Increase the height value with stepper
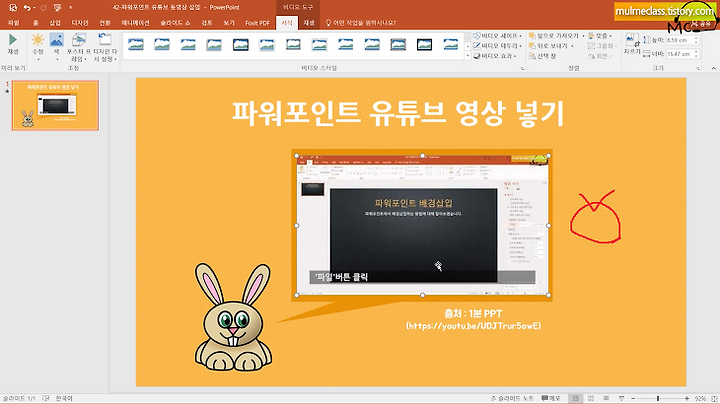Viewport: 720px width, 404px height. tap(697, 38)
